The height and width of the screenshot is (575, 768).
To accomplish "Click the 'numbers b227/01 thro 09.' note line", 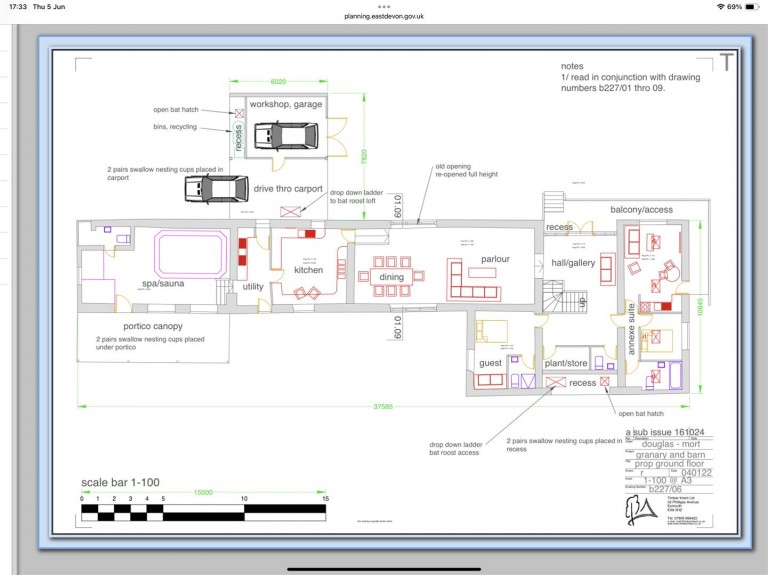I will coord(613,88).
